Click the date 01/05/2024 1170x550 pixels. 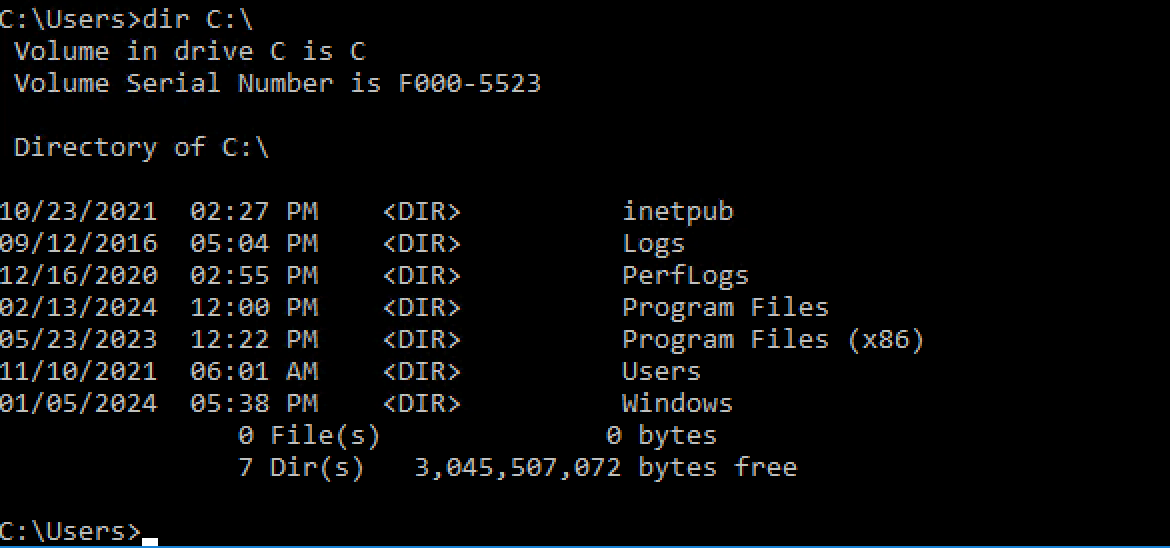[x=78, y=404]
